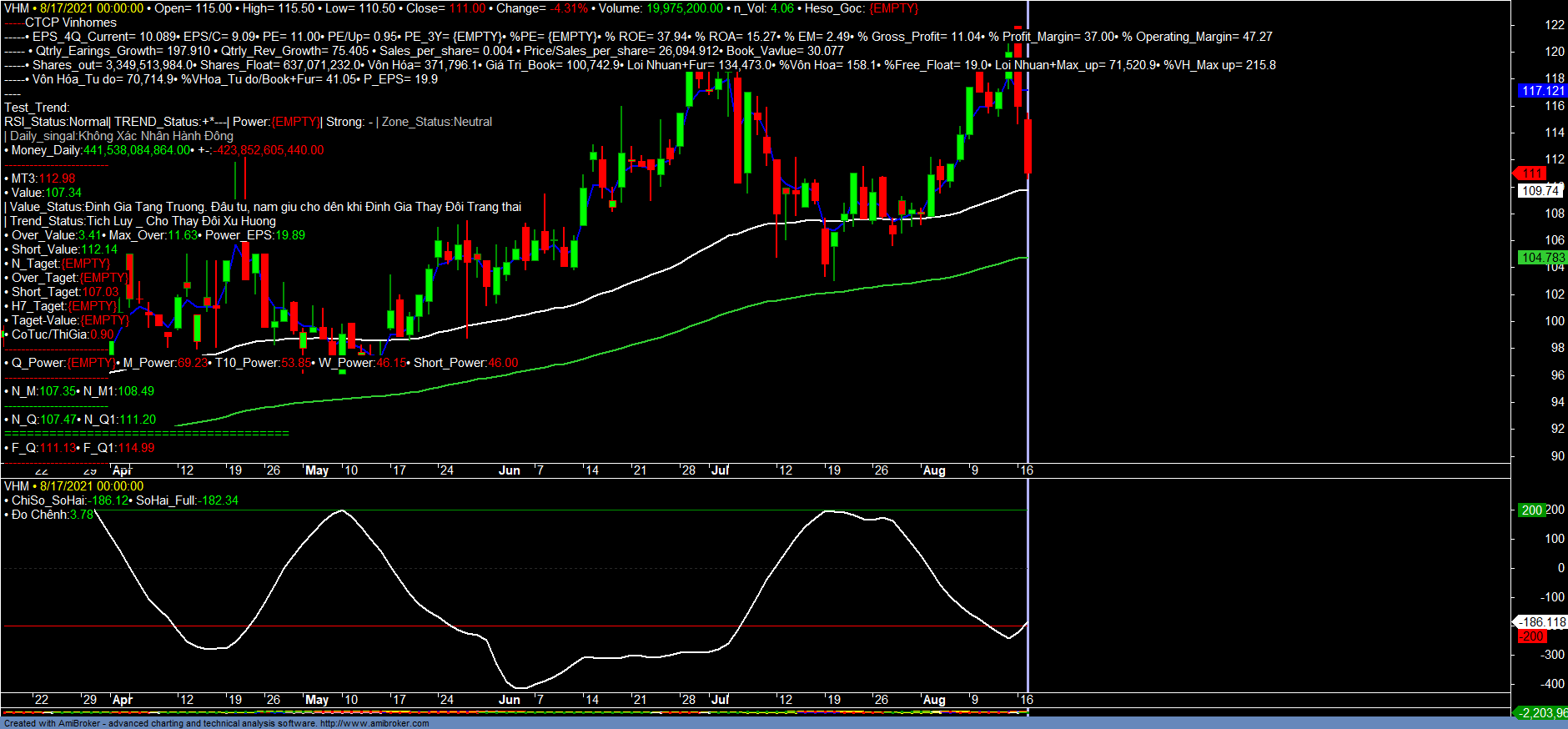The image size is (1568, 729).
Task: Click the Jul label on oscillator date axis
Action: 720,700
